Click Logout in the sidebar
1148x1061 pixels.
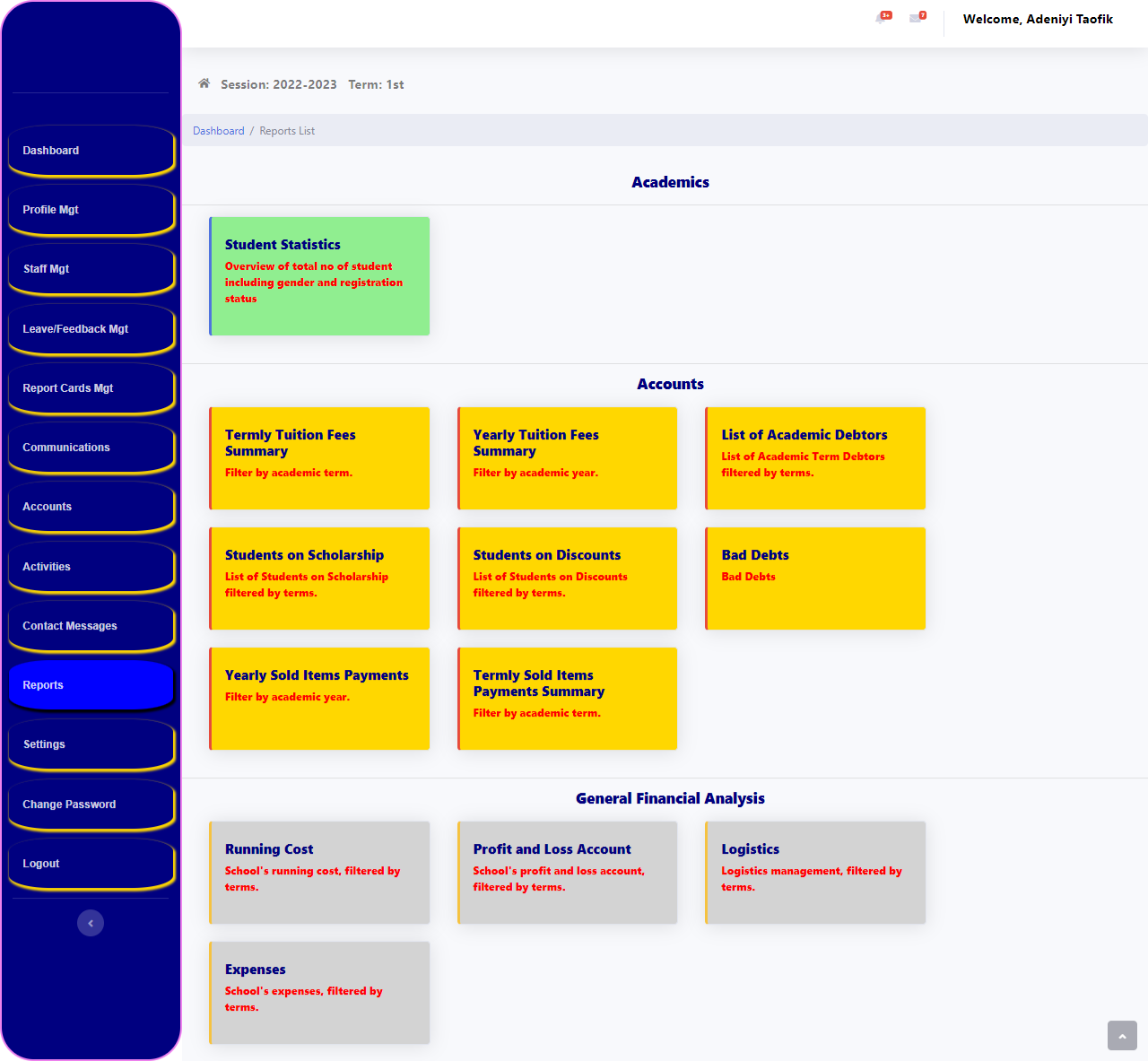click(x=91, y=864)
